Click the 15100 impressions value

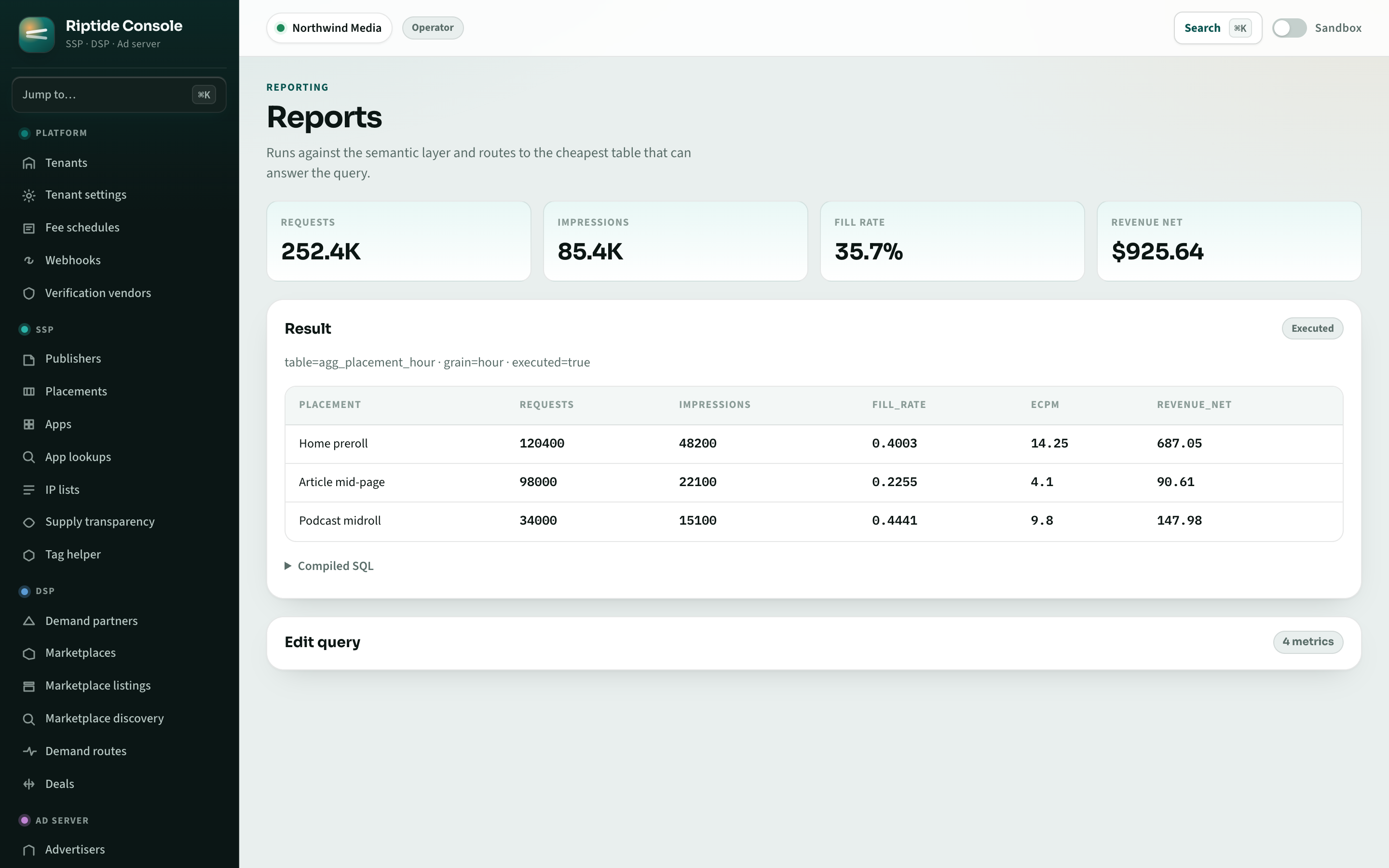point(697,521)
